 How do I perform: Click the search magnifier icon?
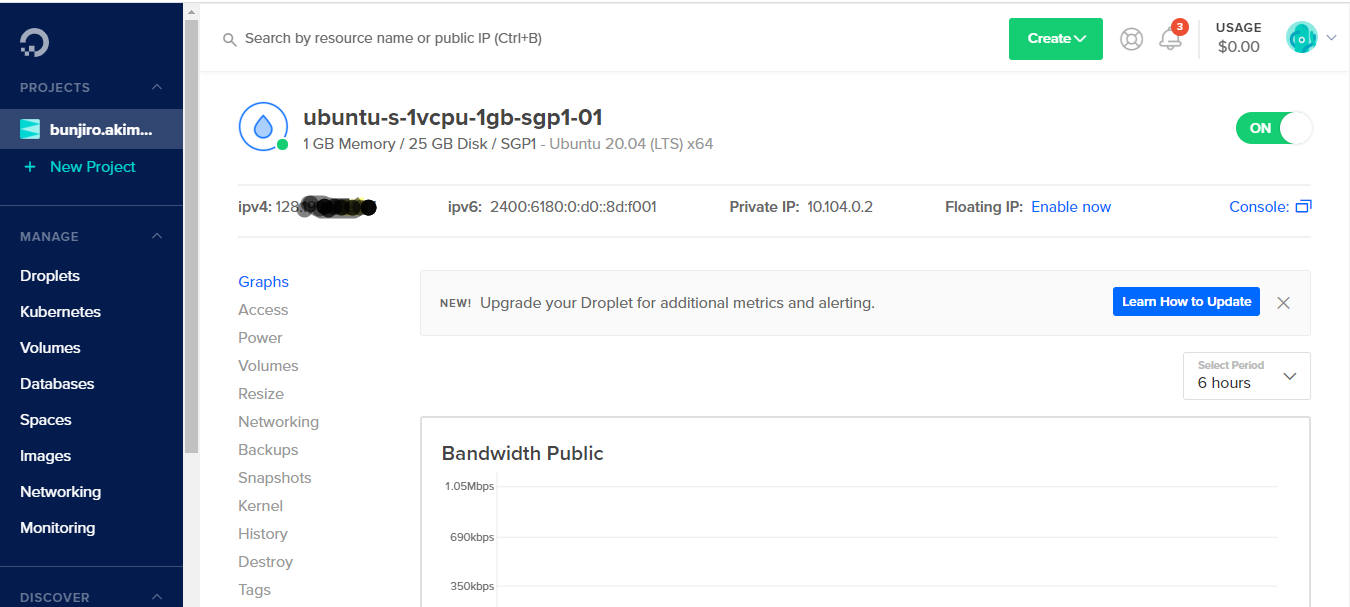[x=229, y=39]
